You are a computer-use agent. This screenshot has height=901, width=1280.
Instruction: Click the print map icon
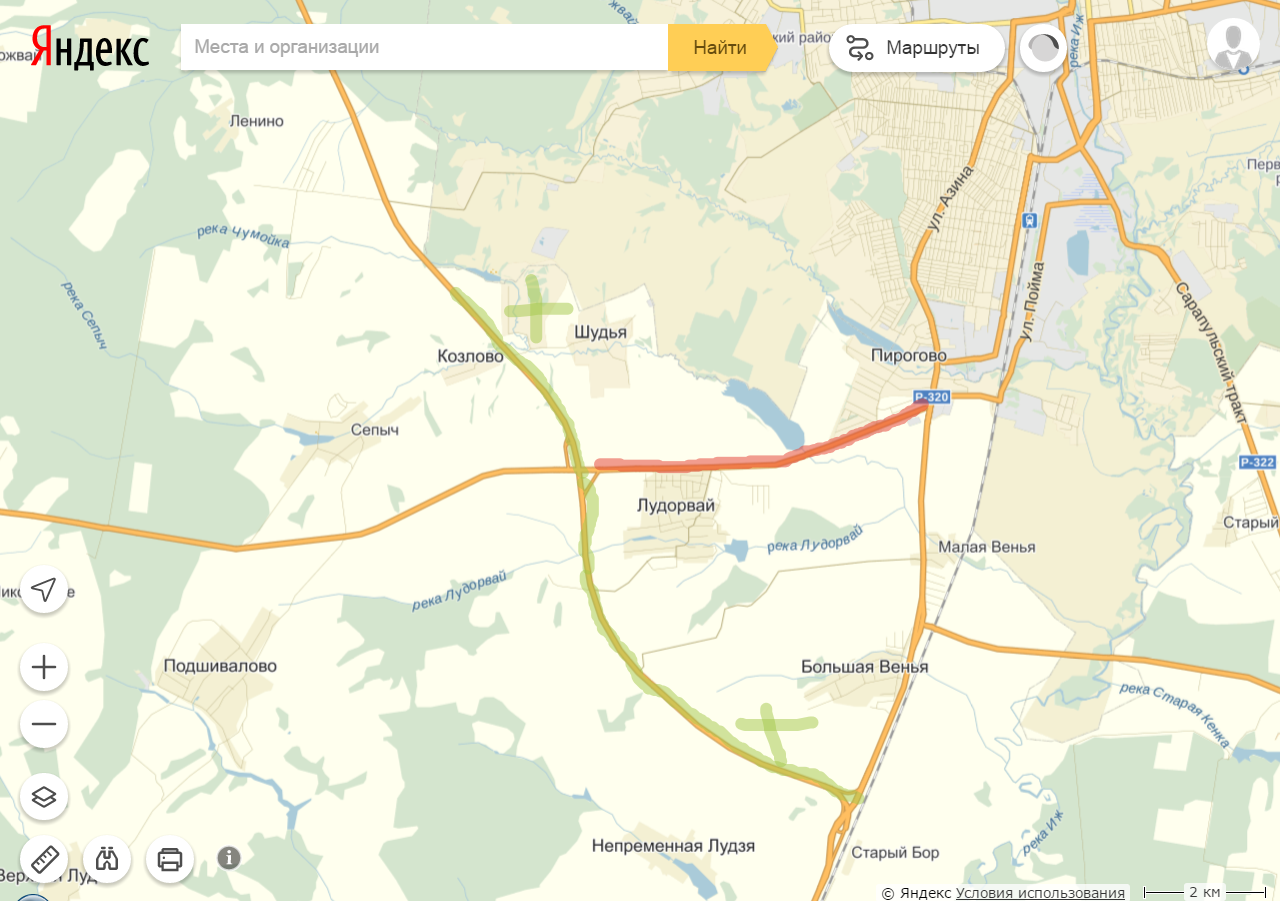pyautogui.click(x=170, y=858)
